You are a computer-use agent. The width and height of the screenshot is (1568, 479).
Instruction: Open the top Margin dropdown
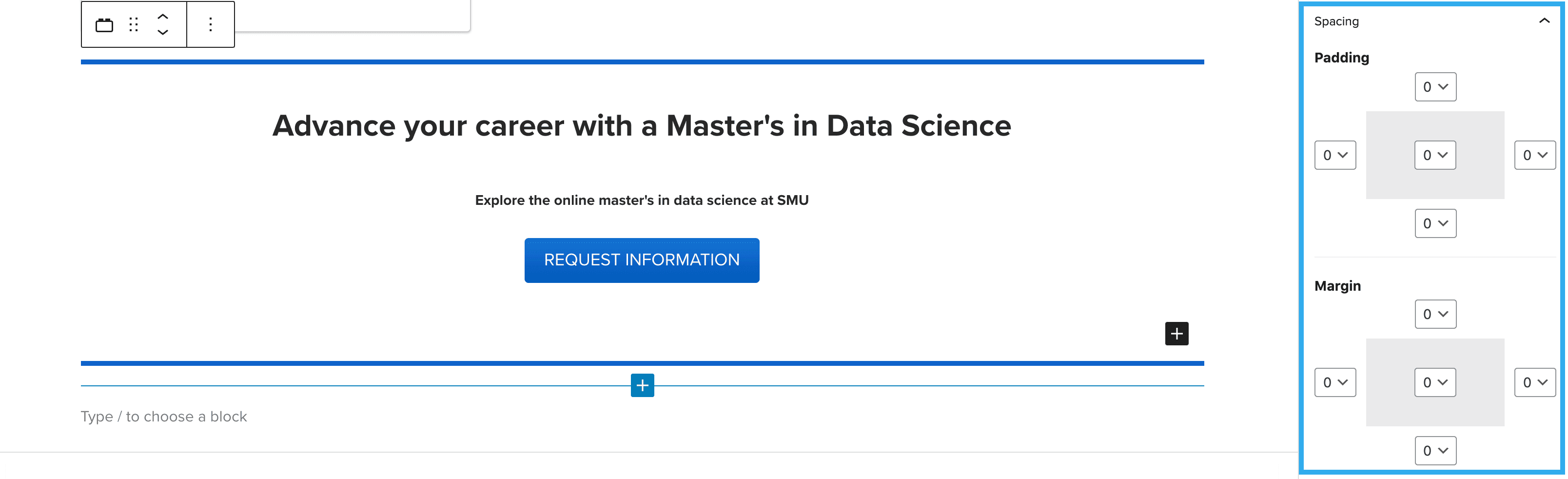click(1435, 314)
